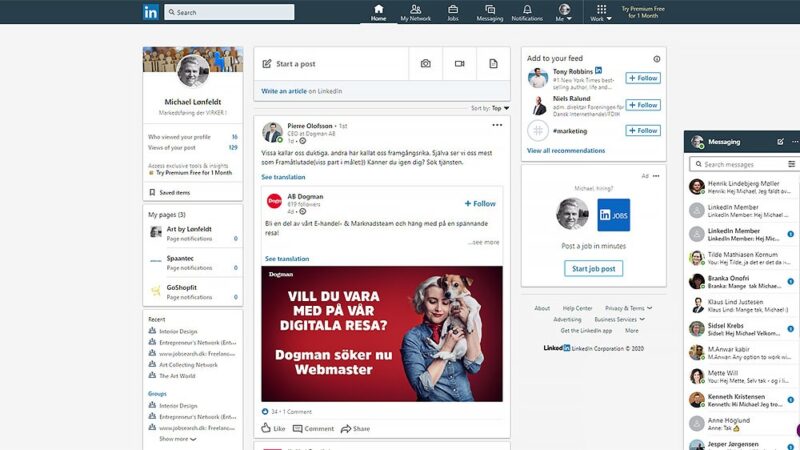Image resolution: width=800 pixels, height=450 pixels.
Task: Focus the Search messages field
Action: (x=738, y=164)
